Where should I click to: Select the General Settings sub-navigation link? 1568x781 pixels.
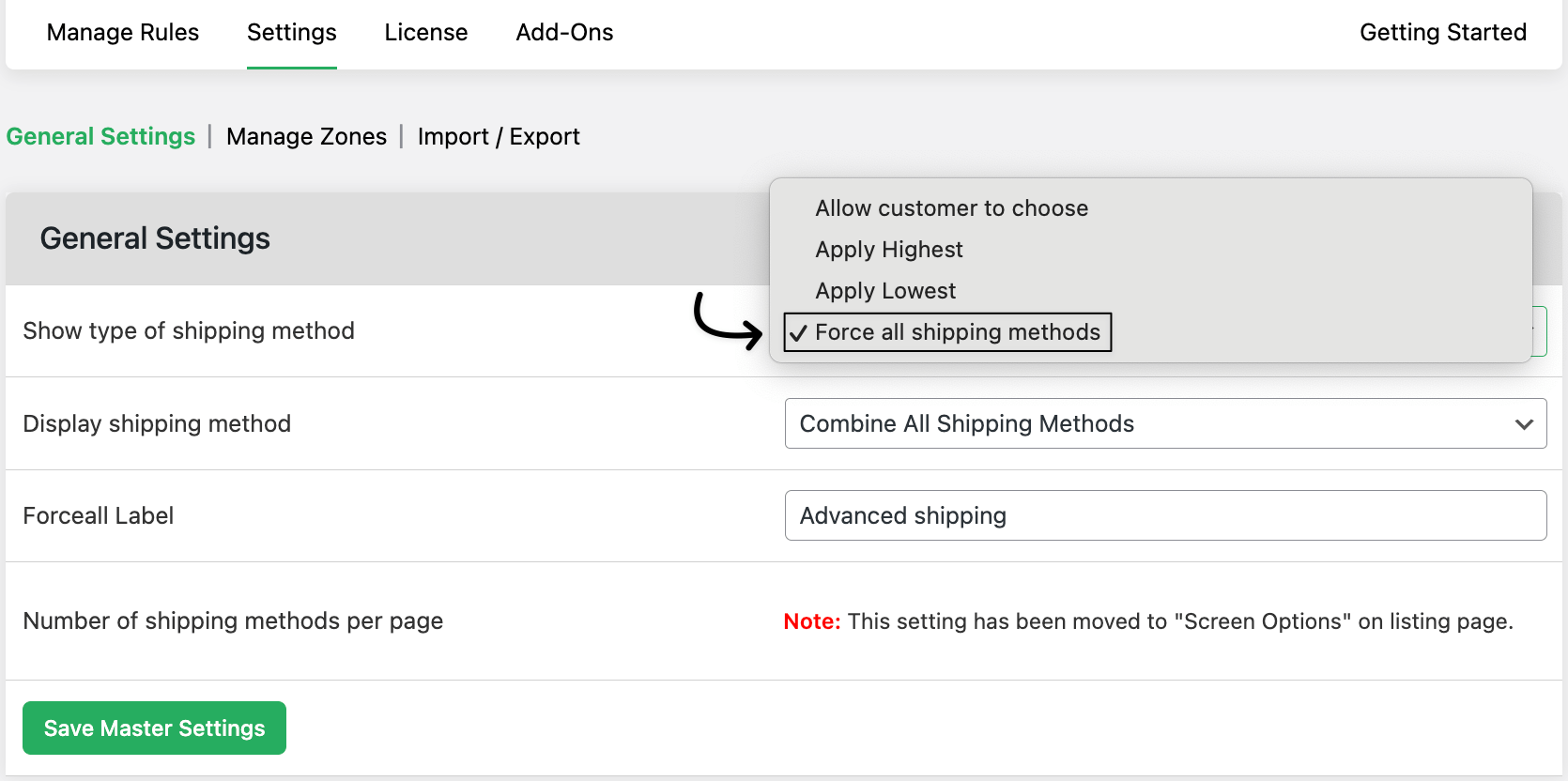click(x=100, y=137)
